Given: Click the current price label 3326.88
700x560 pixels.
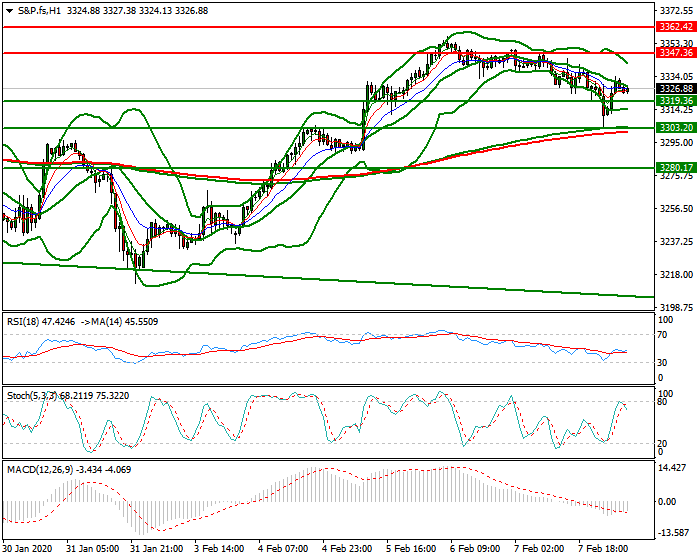Looking at the screenshot, I should (676, 88).
